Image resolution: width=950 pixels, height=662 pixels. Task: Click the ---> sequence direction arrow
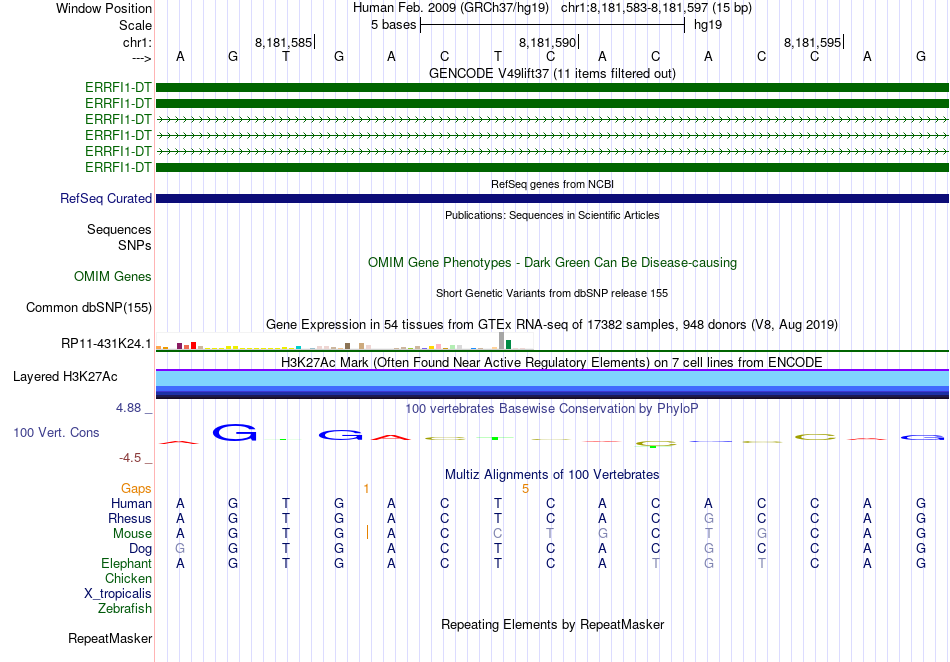pyautogui.click(x=141, y=58)
